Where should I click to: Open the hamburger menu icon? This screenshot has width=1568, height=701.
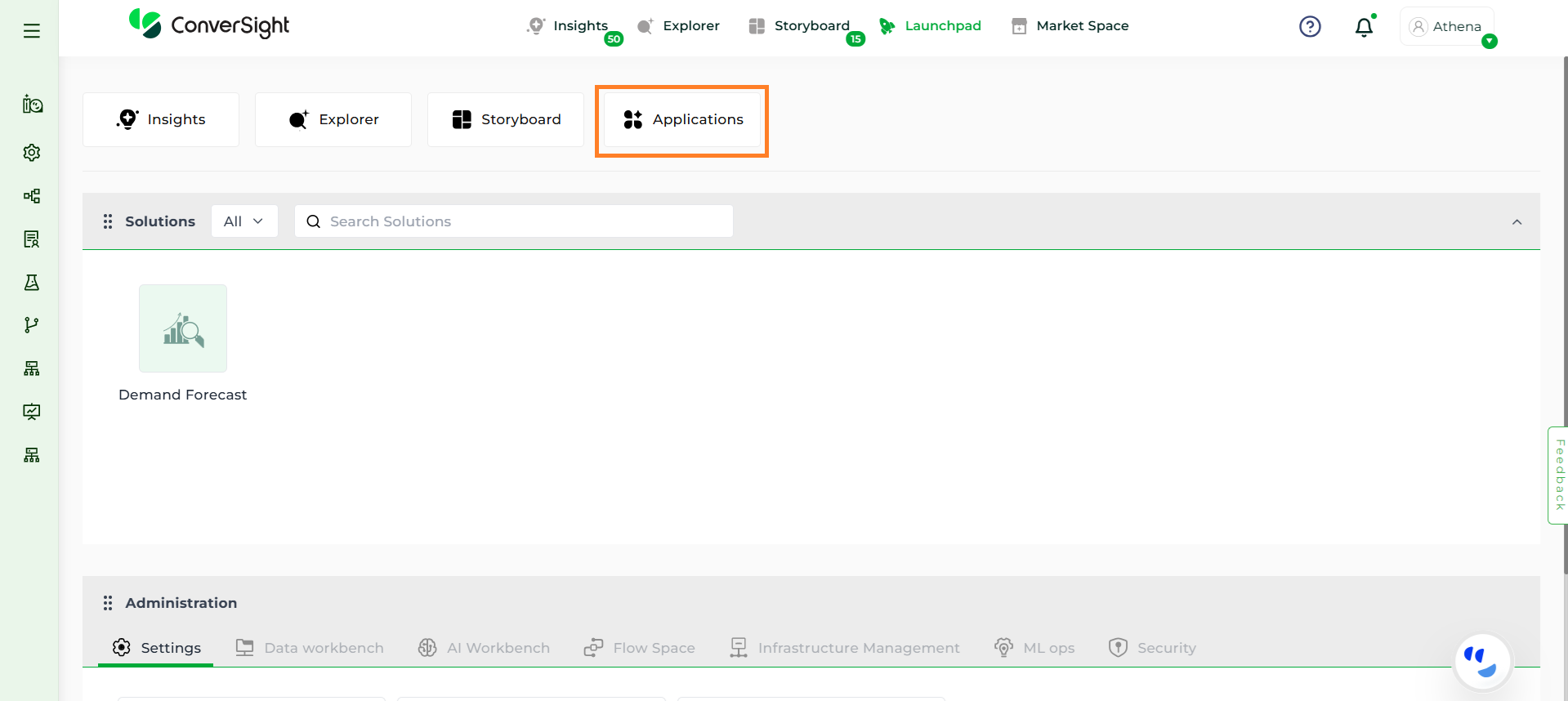pyautogui.click(x=31, y=31)
